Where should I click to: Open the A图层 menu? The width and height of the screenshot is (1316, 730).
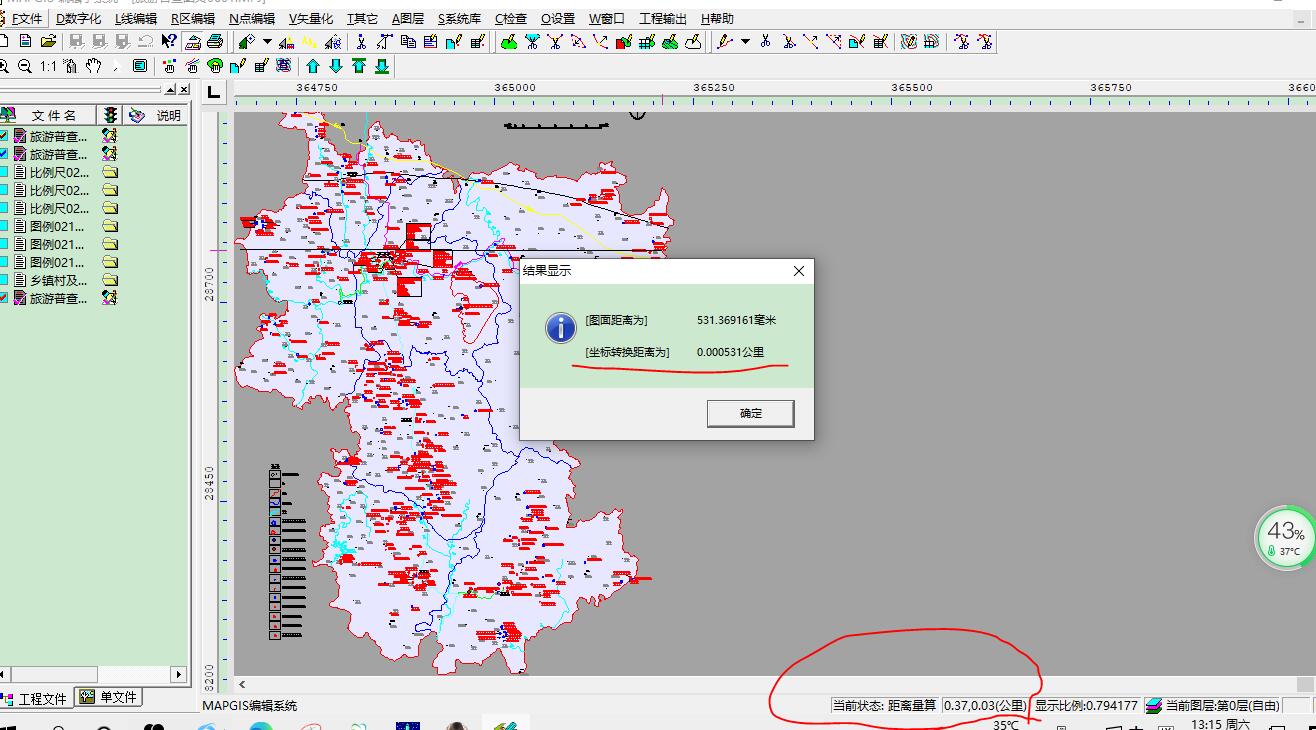407,18
